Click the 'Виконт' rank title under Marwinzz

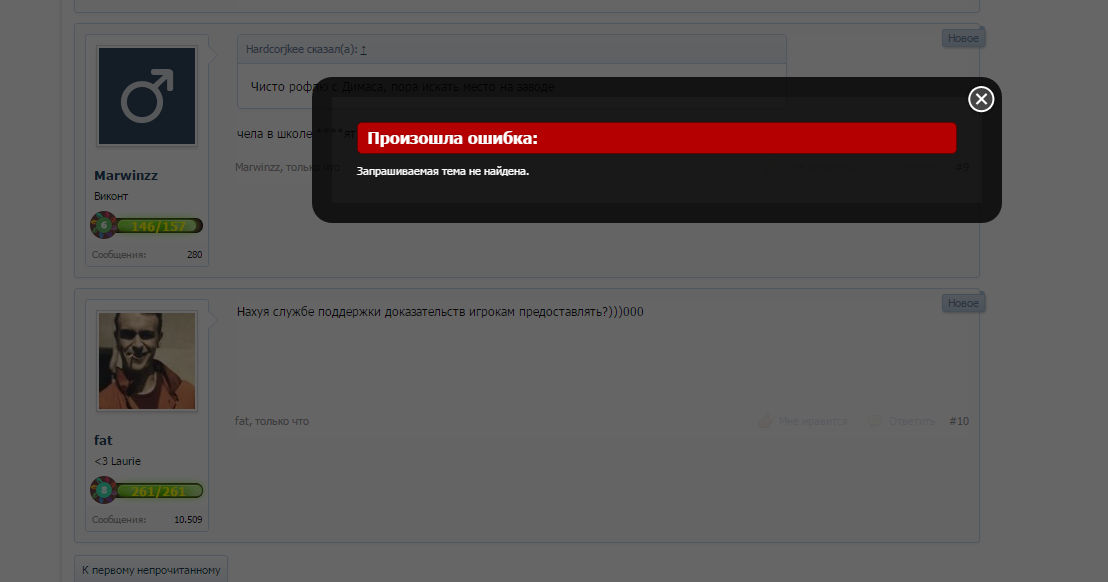coord(111,196)
